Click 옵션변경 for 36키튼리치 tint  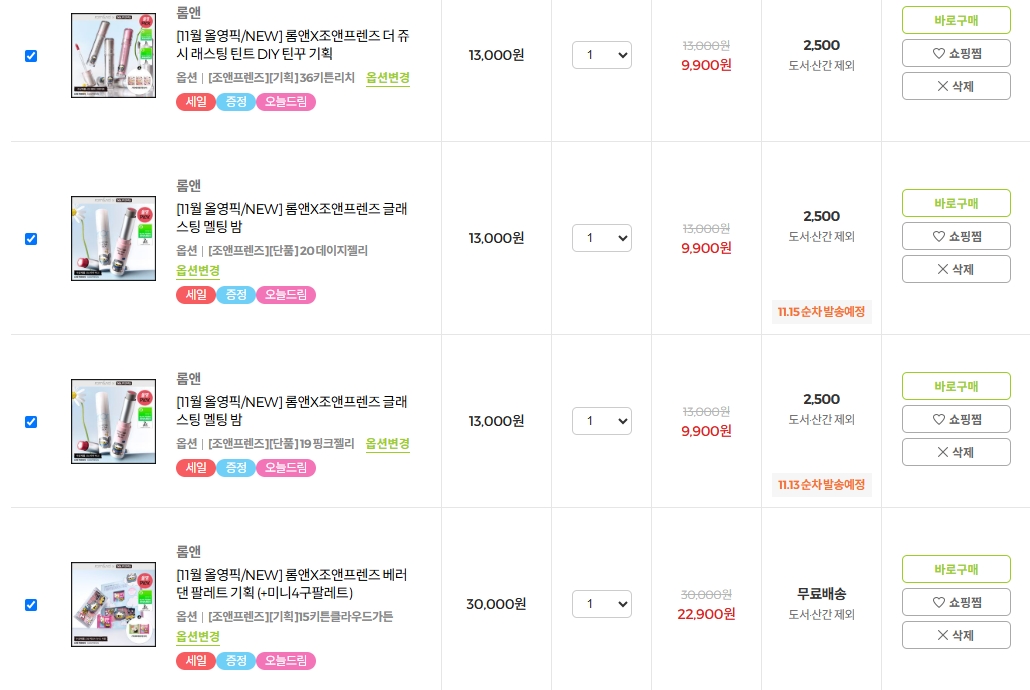pyautogui.click(x=388, y=78)
